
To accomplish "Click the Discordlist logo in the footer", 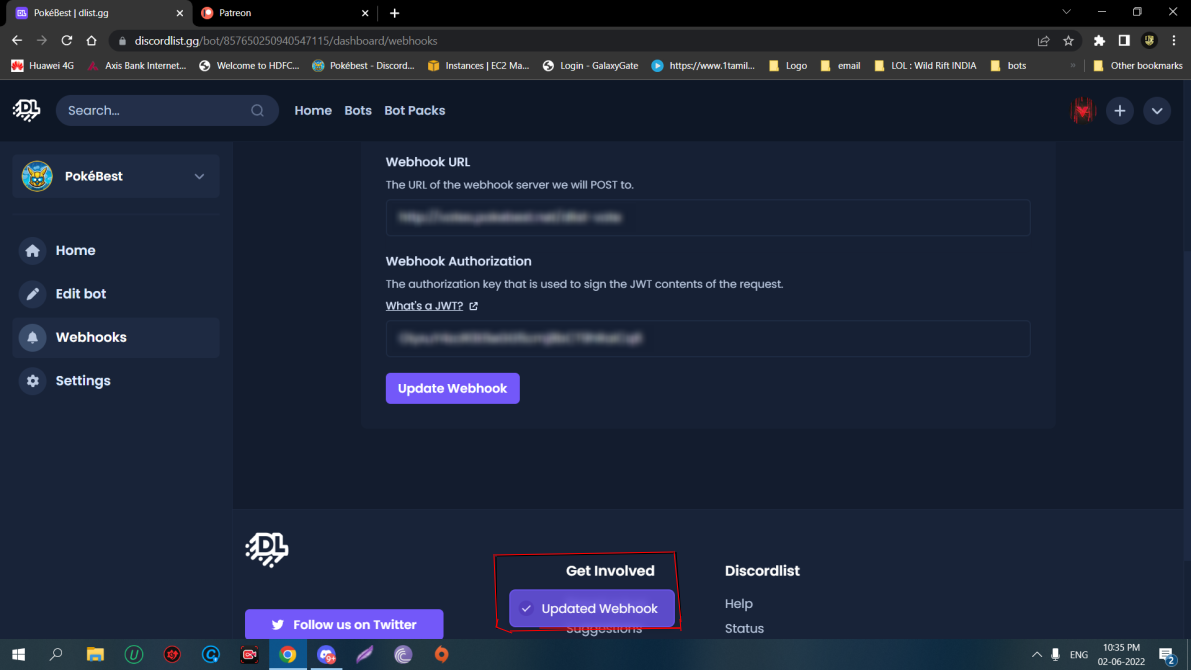I will [266, 550].
